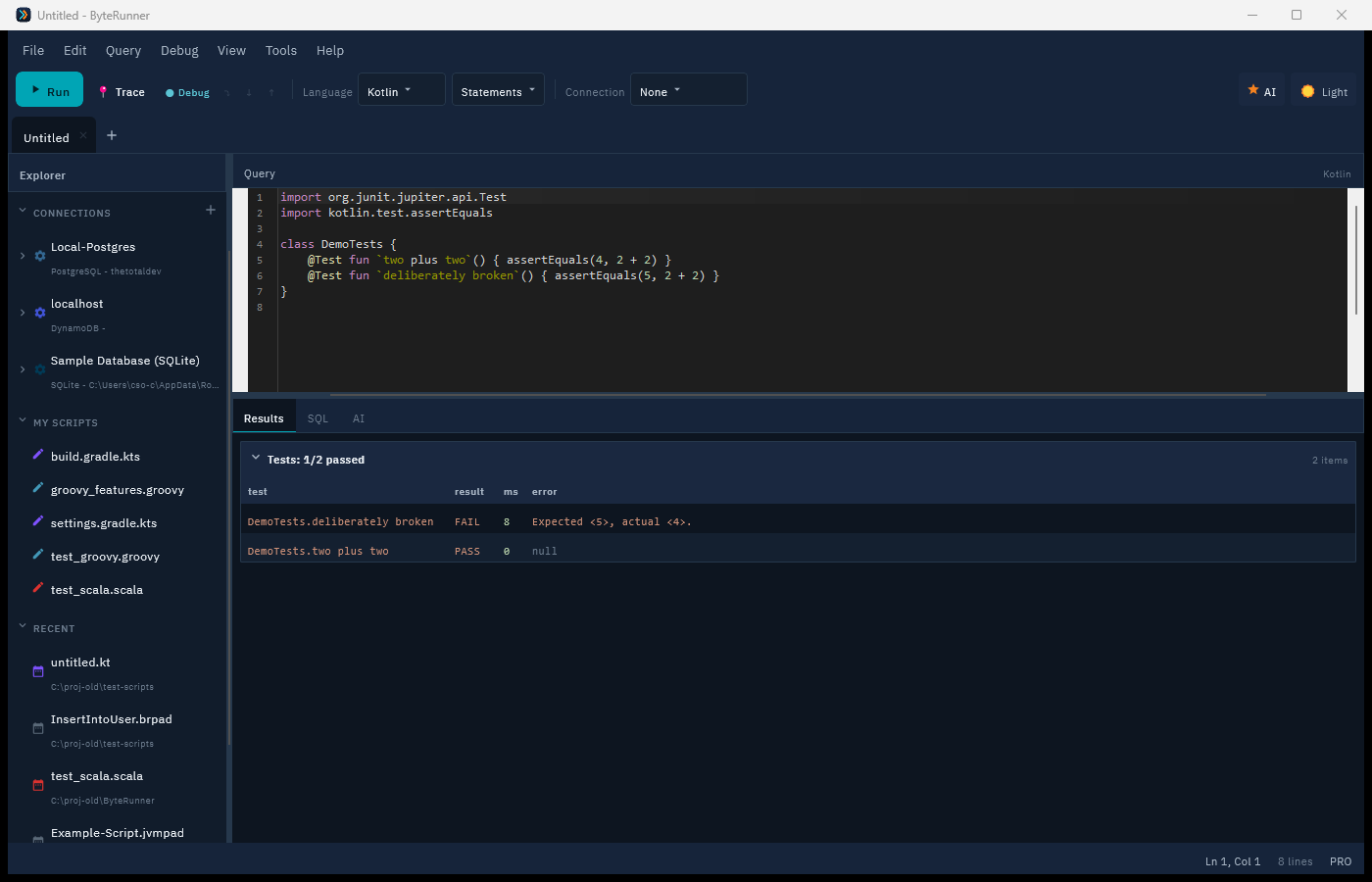Click the FAIL result cell

tap(467, 522)
